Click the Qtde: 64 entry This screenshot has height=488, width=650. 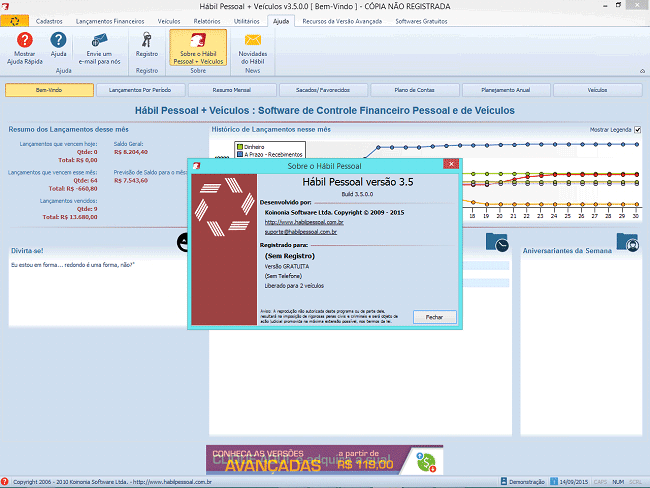tap(86, 181)
